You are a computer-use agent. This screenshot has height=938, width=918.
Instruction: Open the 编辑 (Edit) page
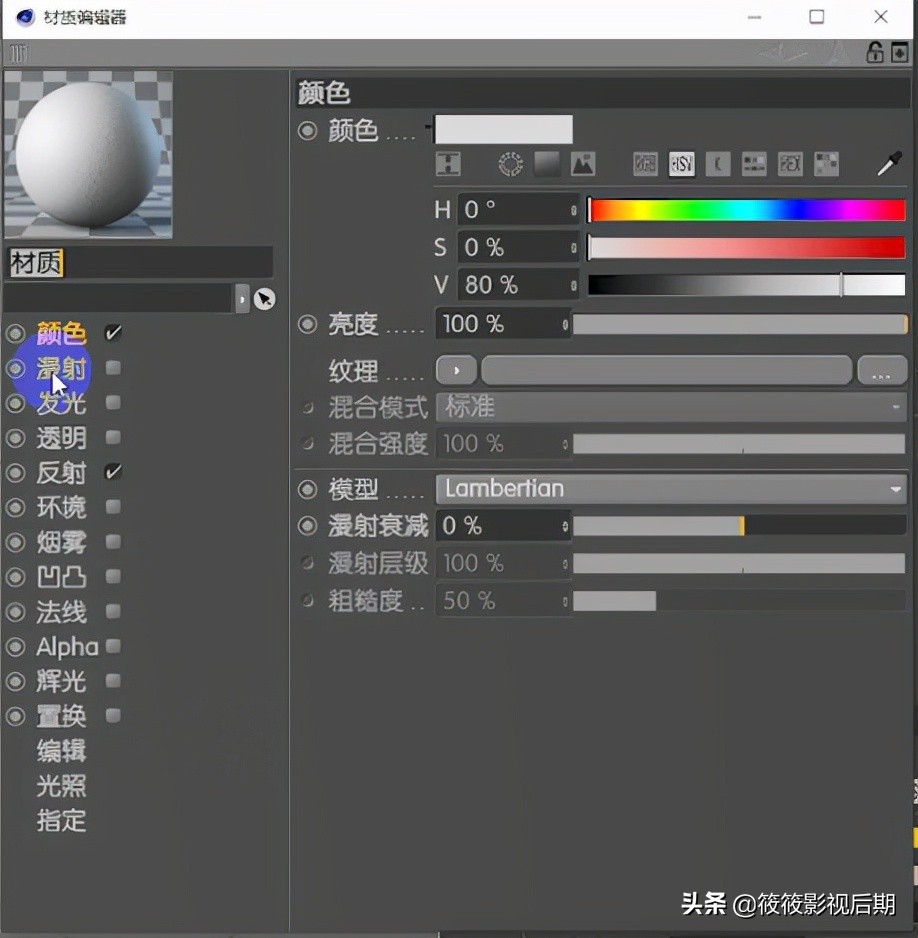click(x=61, y=751)
